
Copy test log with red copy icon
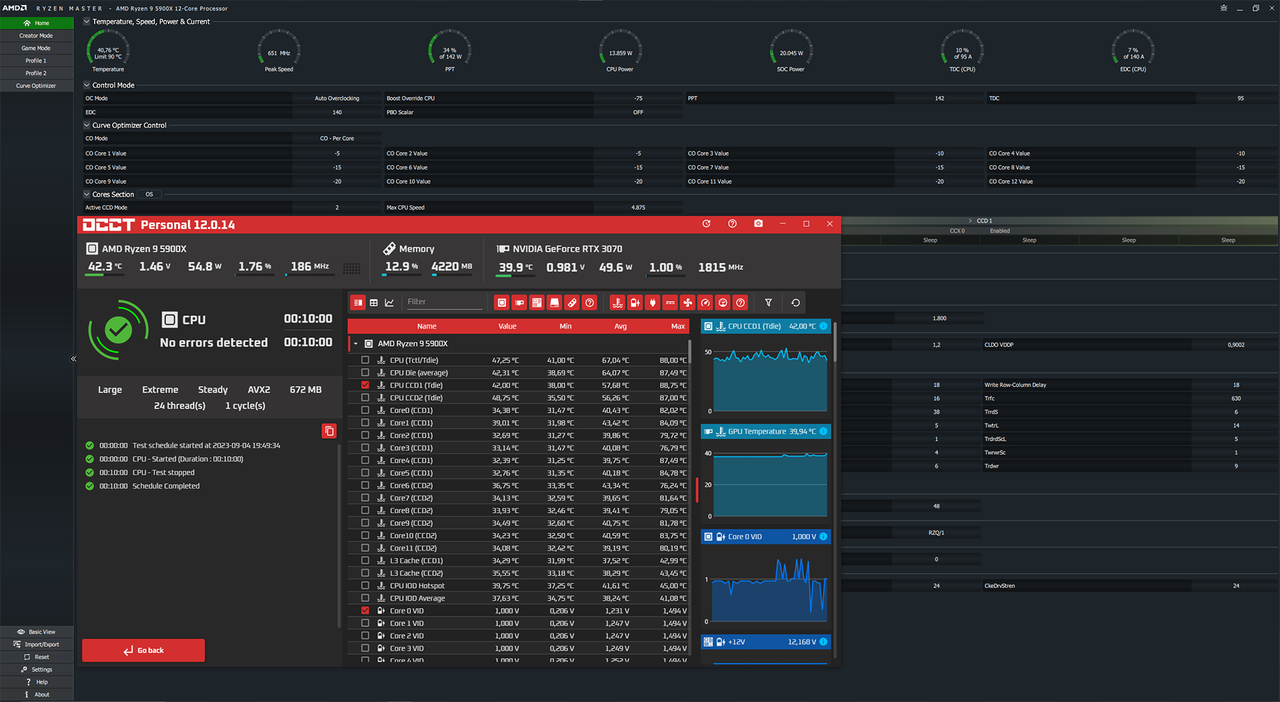[329, 431]
